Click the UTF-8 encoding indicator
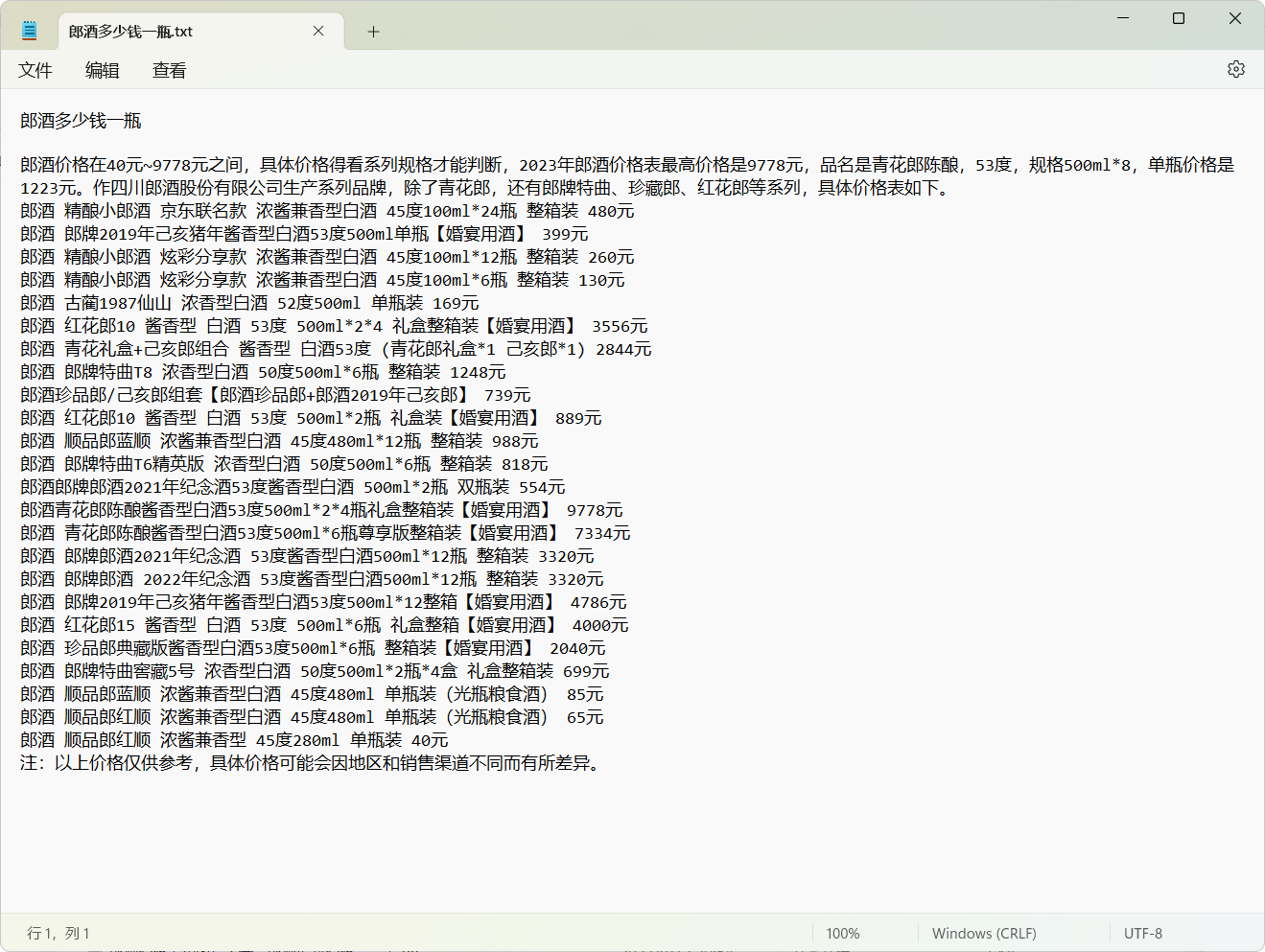 pyautogui.click(x=1143, y=933)
